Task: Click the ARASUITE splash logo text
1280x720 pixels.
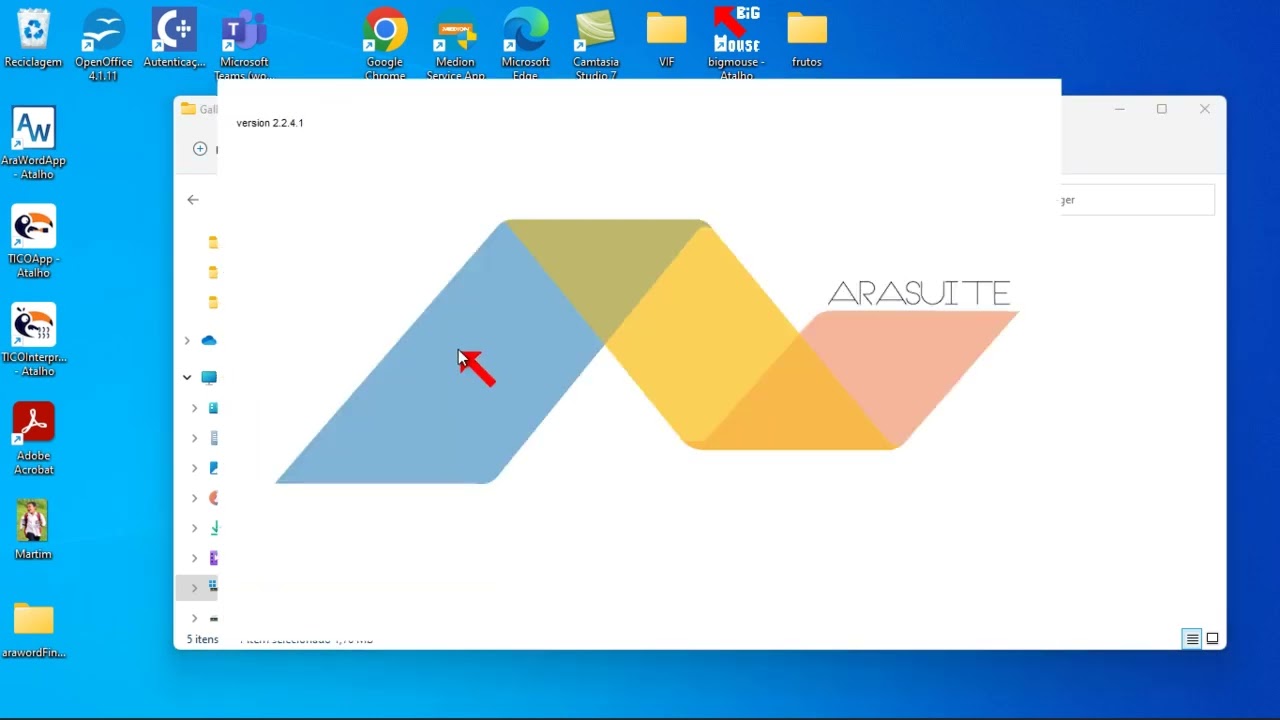Action: (x=919, y=293)
